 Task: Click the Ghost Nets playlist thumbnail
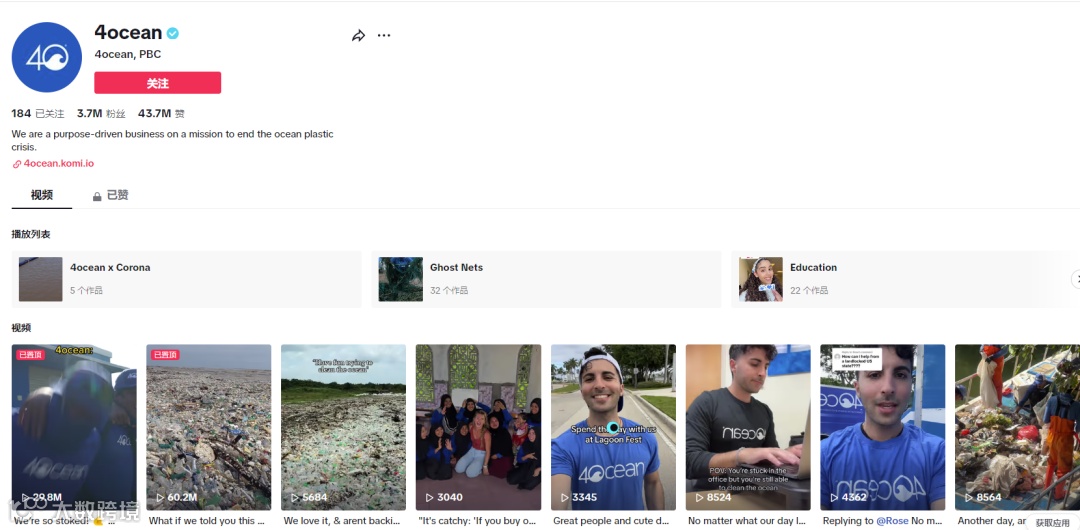click(400, 279)
